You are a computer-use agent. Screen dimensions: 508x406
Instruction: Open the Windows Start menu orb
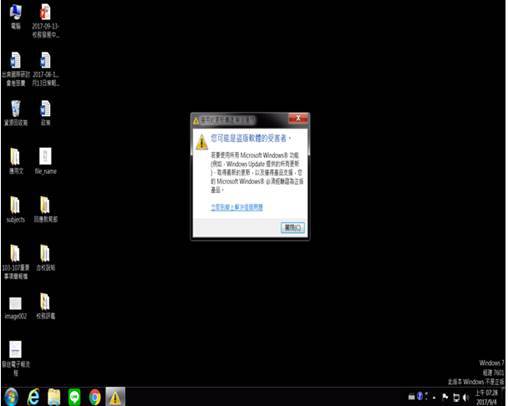pyautogui.click(x=11, y=397)
